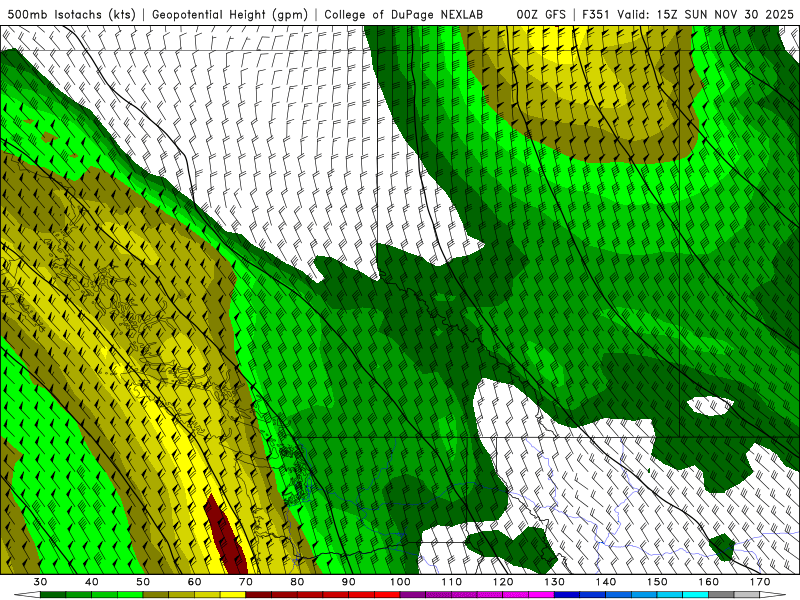Click the legend value 130

pyautogui.click(x=555, y=582)
